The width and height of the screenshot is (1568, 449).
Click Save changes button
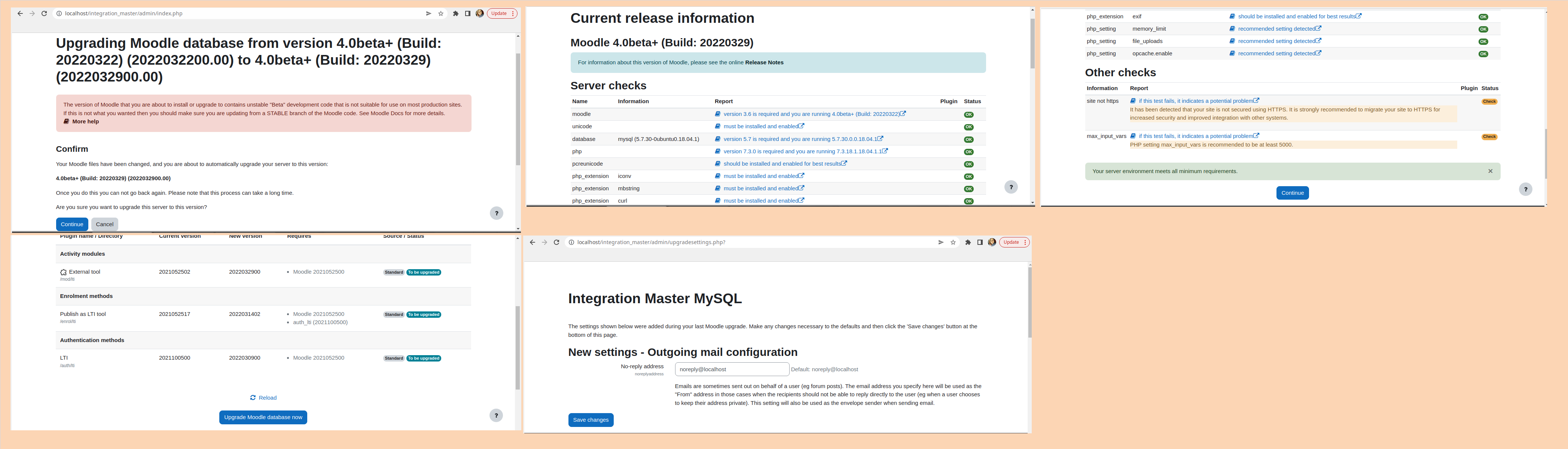pyautogui.click(x=591, y=420)
